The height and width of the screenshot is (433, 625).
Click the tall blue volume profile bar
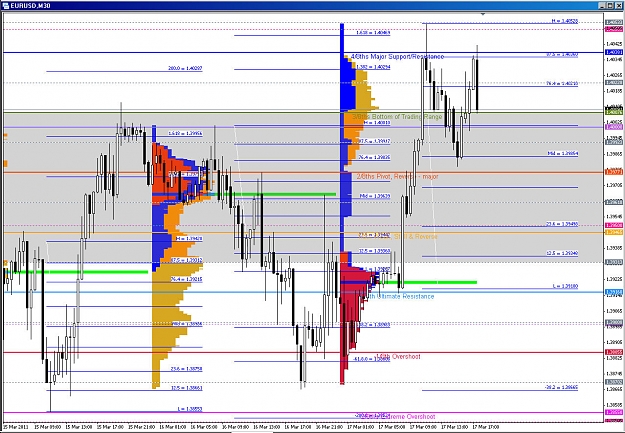coord(342,138)
